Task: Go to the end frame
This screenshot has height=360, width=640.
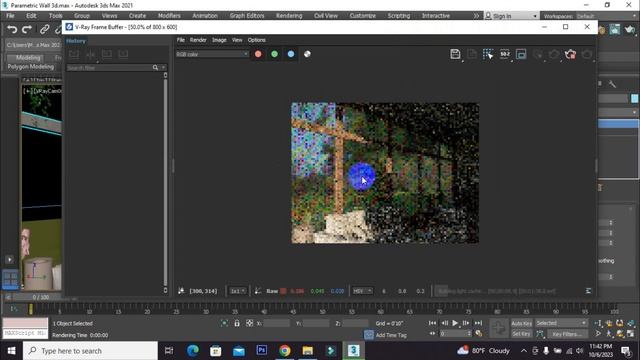Action: pyautogui.click(x=478, y=323)
